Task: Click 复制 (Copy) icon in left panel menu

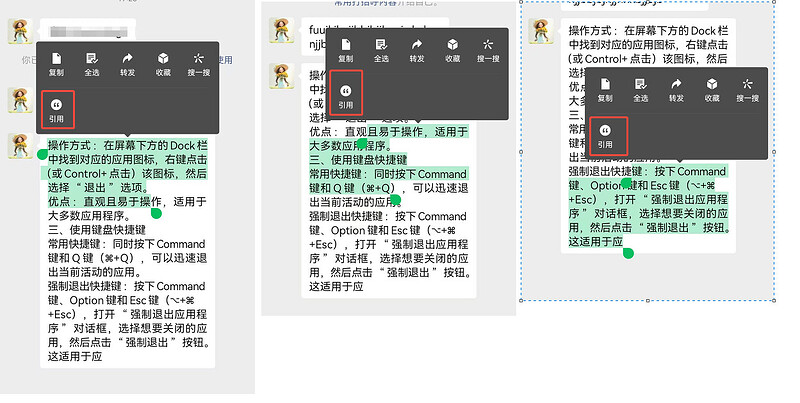Action: (56, 63)
